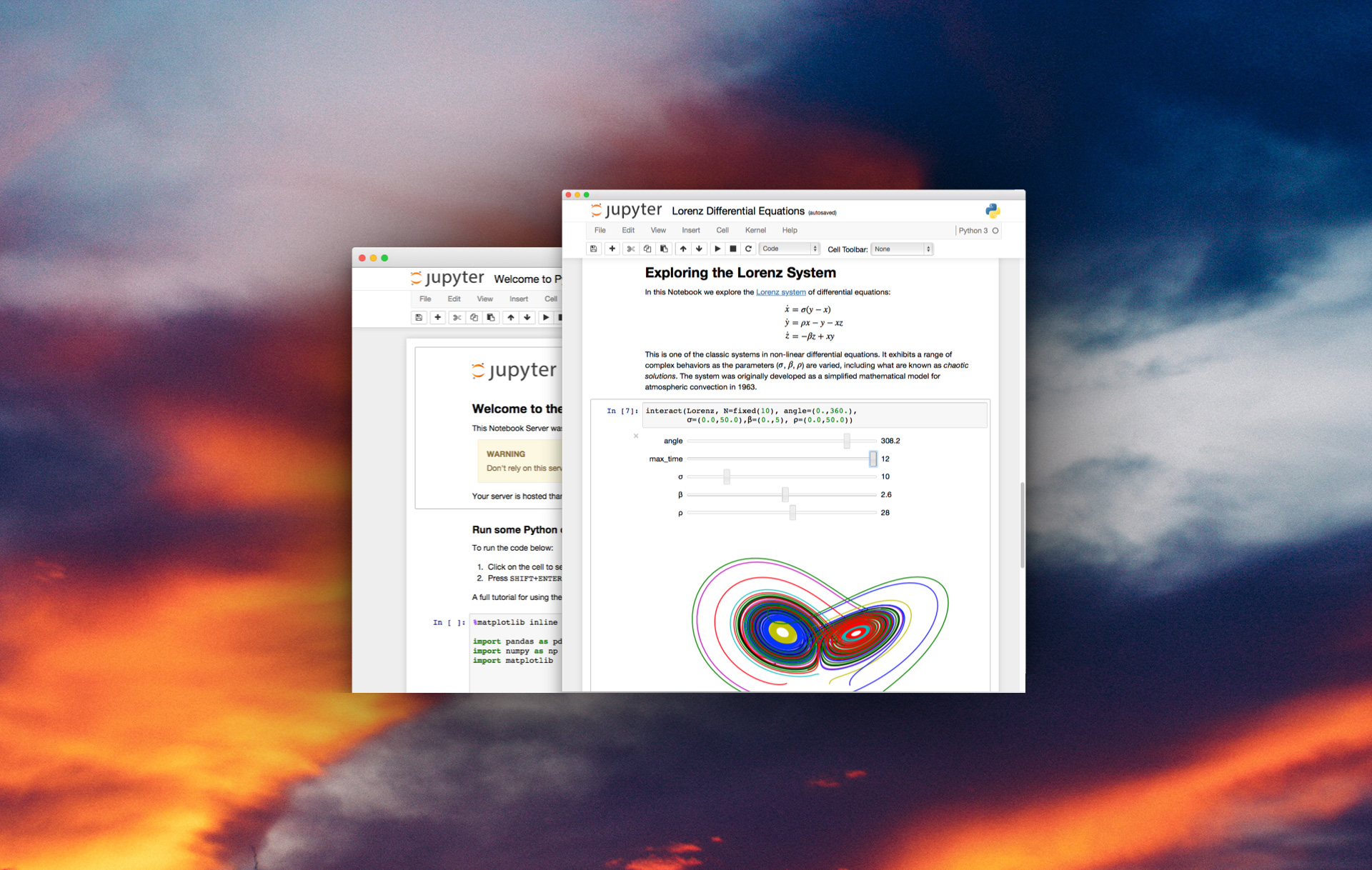The height and width of the screenshot is (870, 1372).
Task: Copy cell in the Welcome notebook window
Action: (x=474, y=317)
